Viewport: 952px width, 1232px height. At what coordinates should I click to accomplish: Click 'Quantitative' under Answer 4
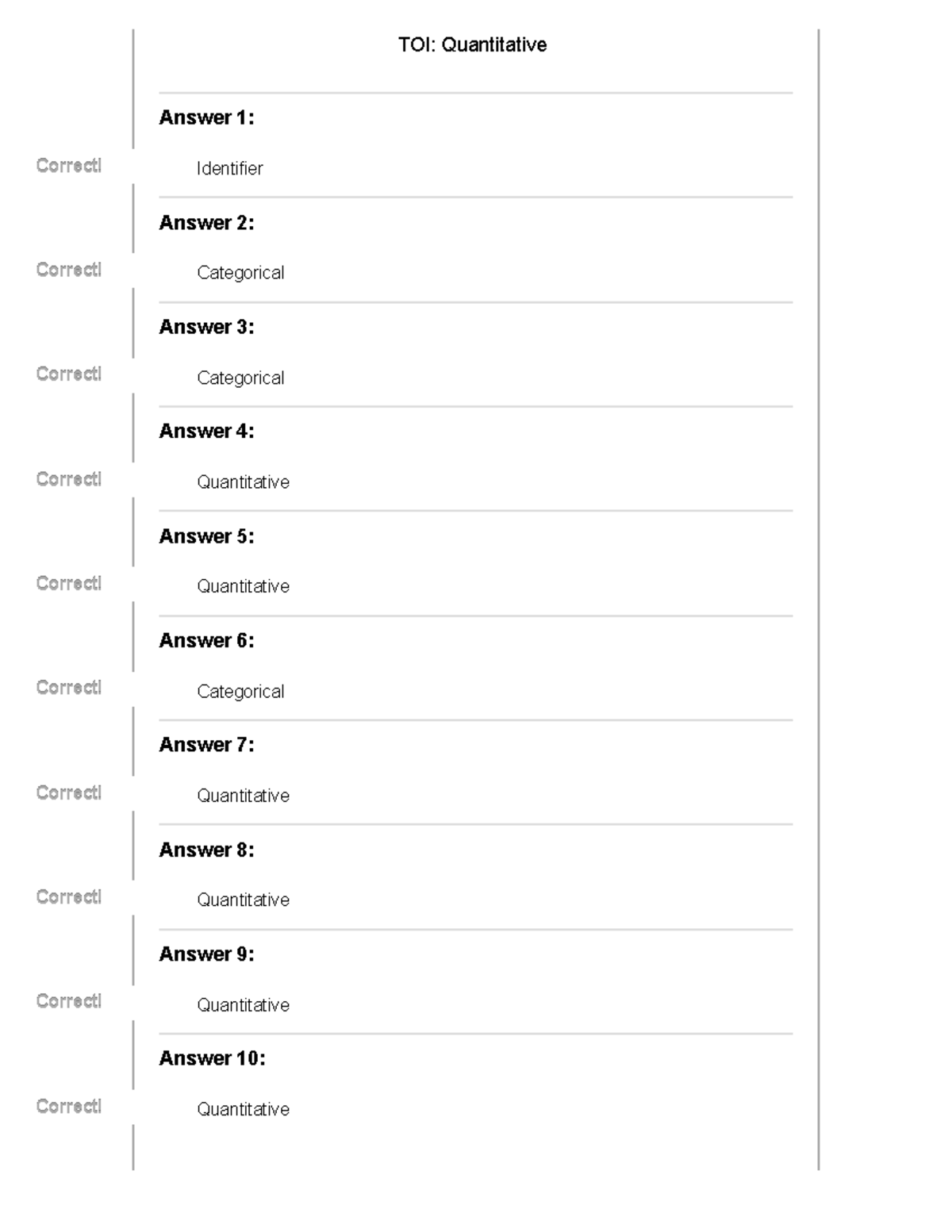243,482
